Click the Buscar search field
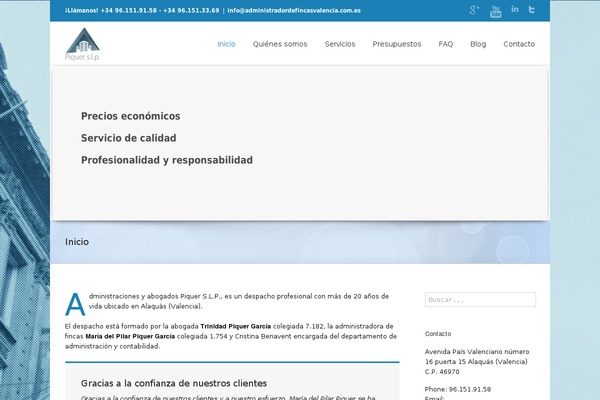 tap(480, 300)
